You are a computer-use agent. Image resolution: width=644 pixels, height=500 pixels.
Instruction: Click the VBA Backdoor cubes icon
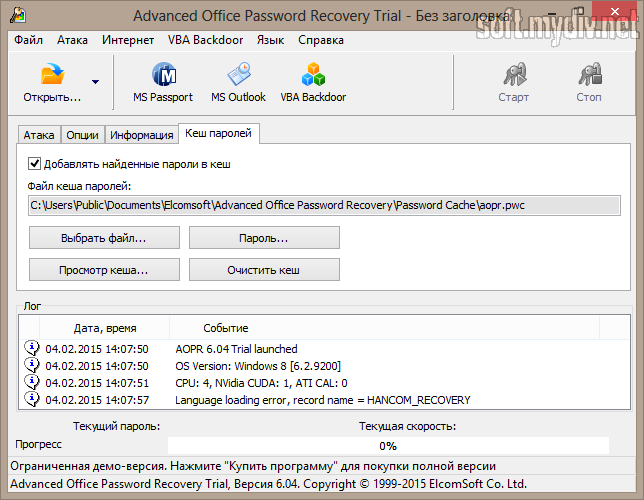click(x=313, y=74)
